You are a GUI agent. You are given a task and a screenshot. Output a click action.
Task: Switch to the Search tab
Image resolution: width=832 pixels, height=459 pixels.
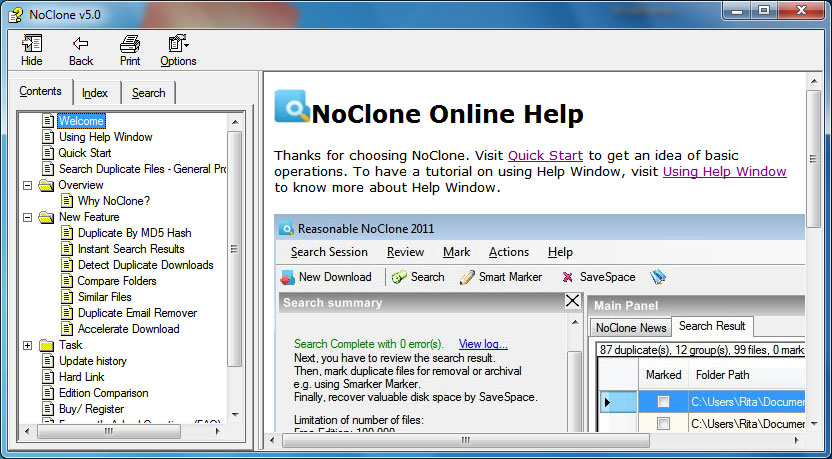[x=149, y=93]
